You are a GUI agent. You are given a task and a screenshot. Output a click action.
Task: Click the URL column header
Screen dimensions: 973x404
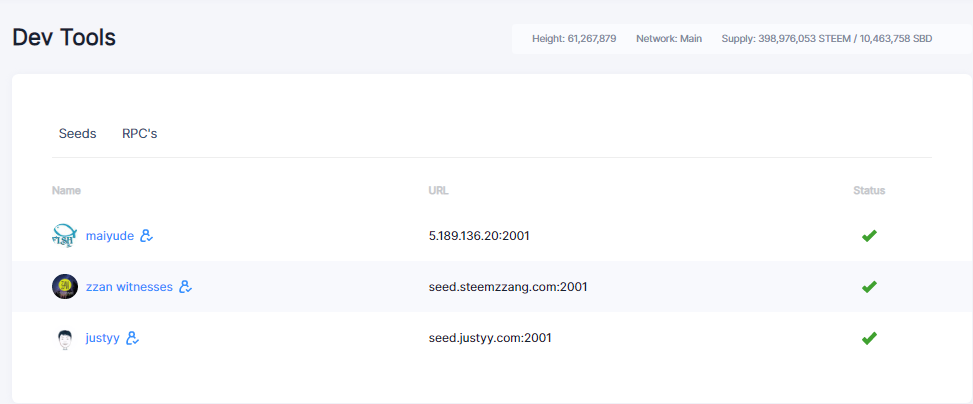click(438, 191)
